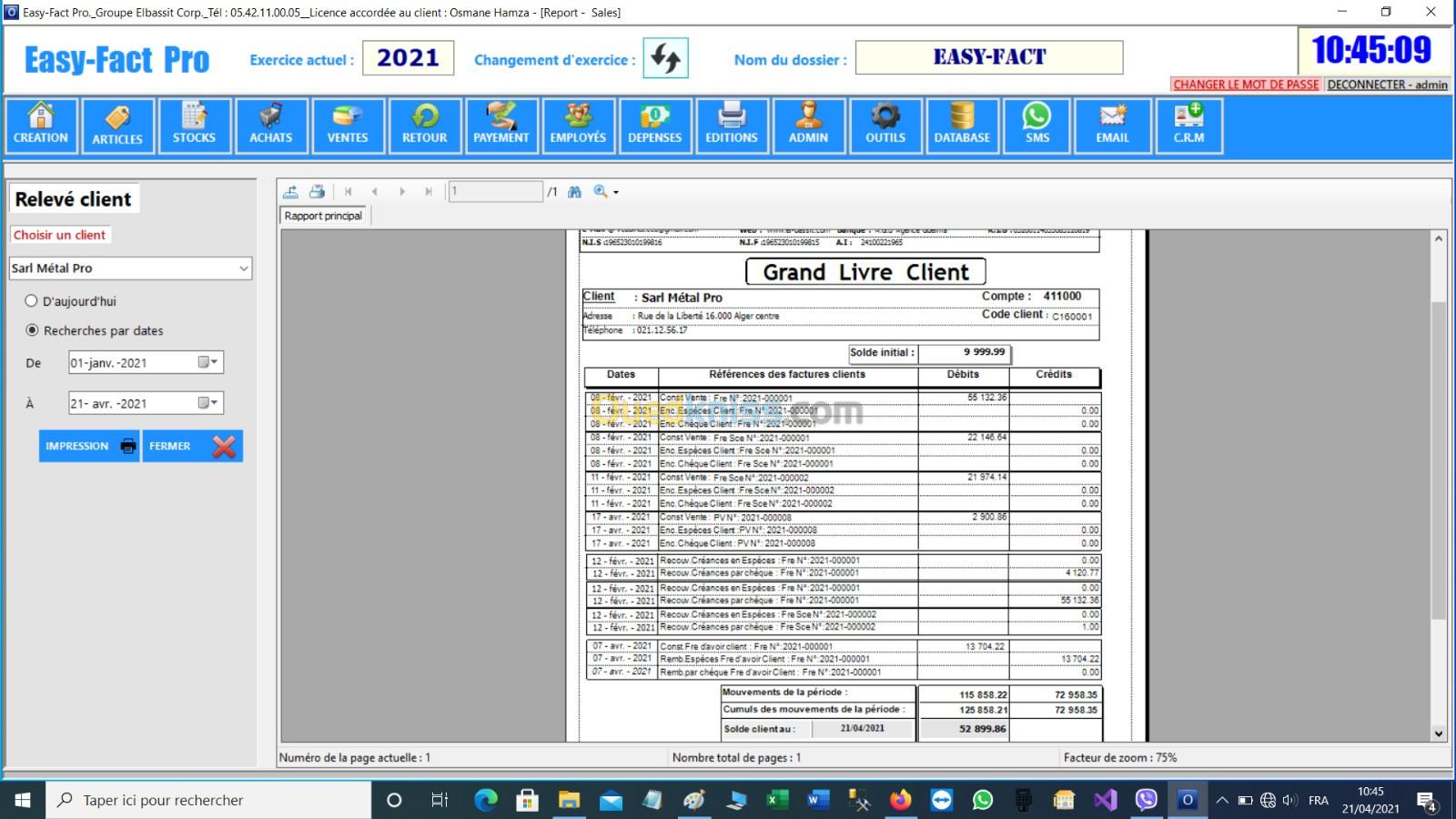Screen dimensions: 1456x819
Task: Open the CREATION module
Action: coord(40,126)
